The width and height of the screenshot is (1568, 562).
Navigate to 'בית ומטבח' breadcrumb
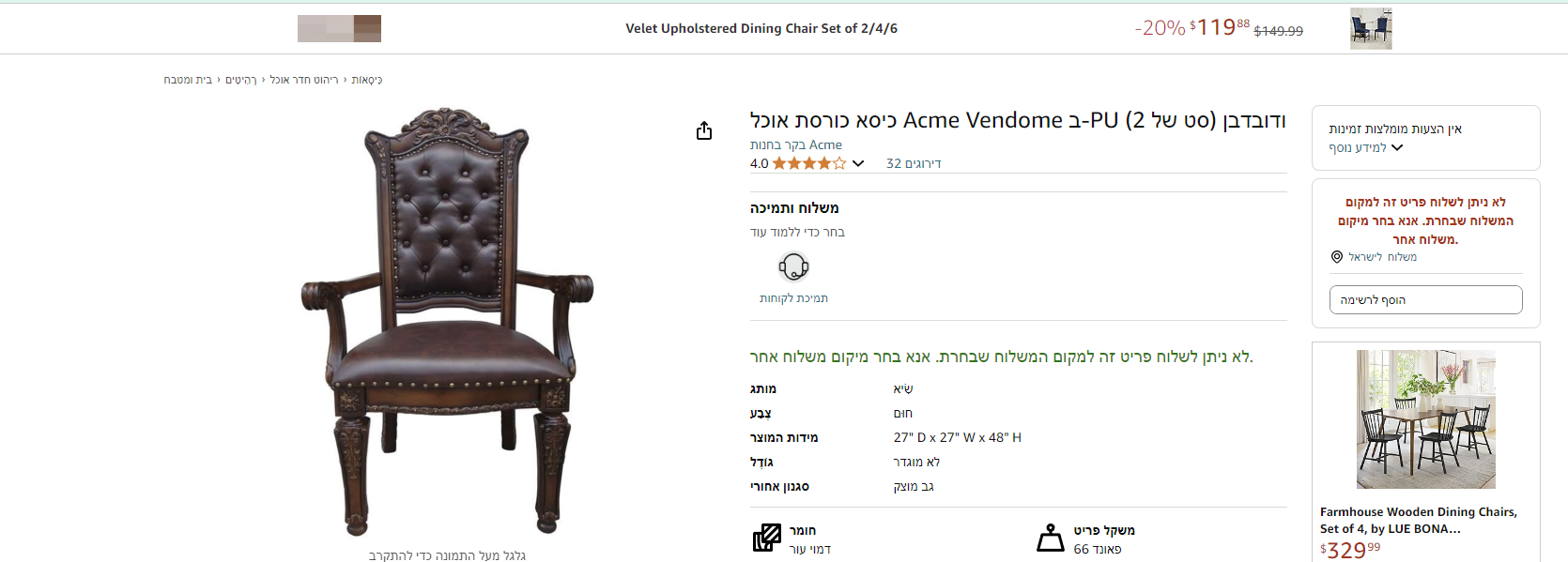pos(188,80)
